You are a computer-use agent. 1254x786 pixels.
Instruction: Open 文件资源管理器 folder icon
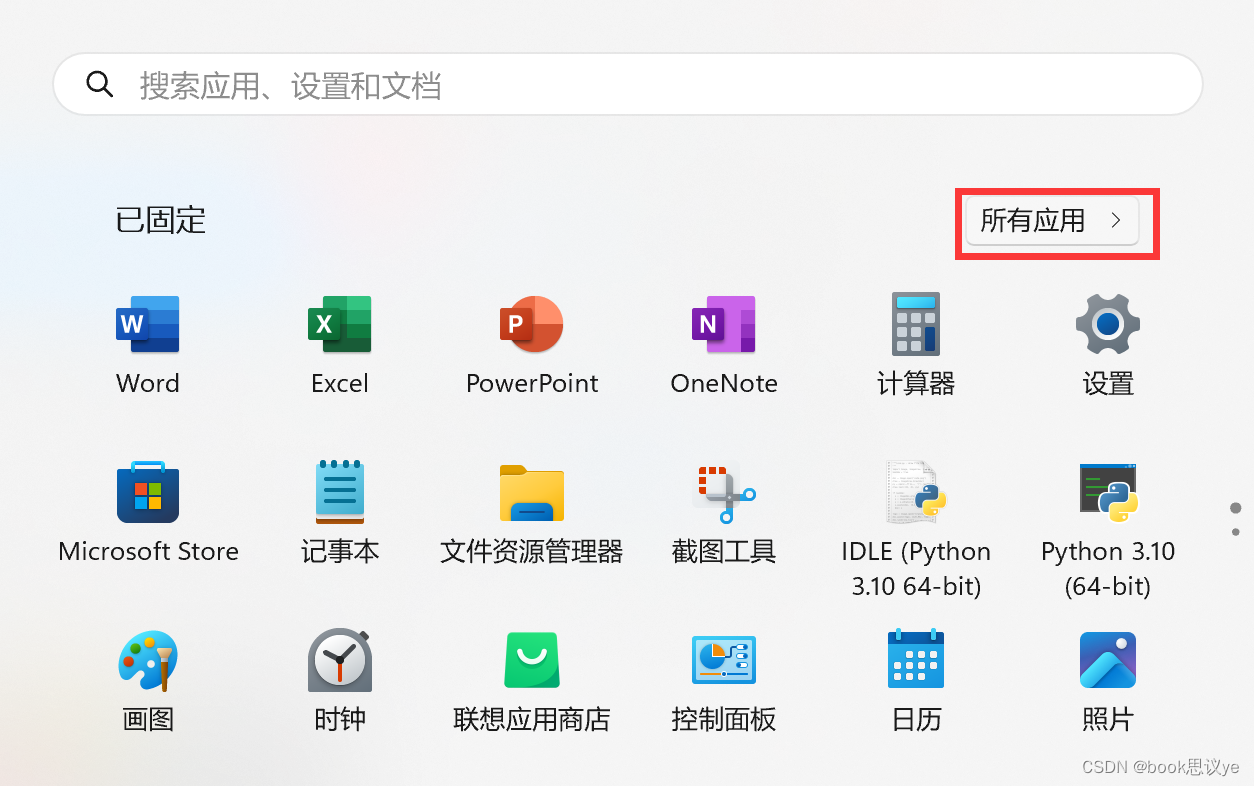532,492
